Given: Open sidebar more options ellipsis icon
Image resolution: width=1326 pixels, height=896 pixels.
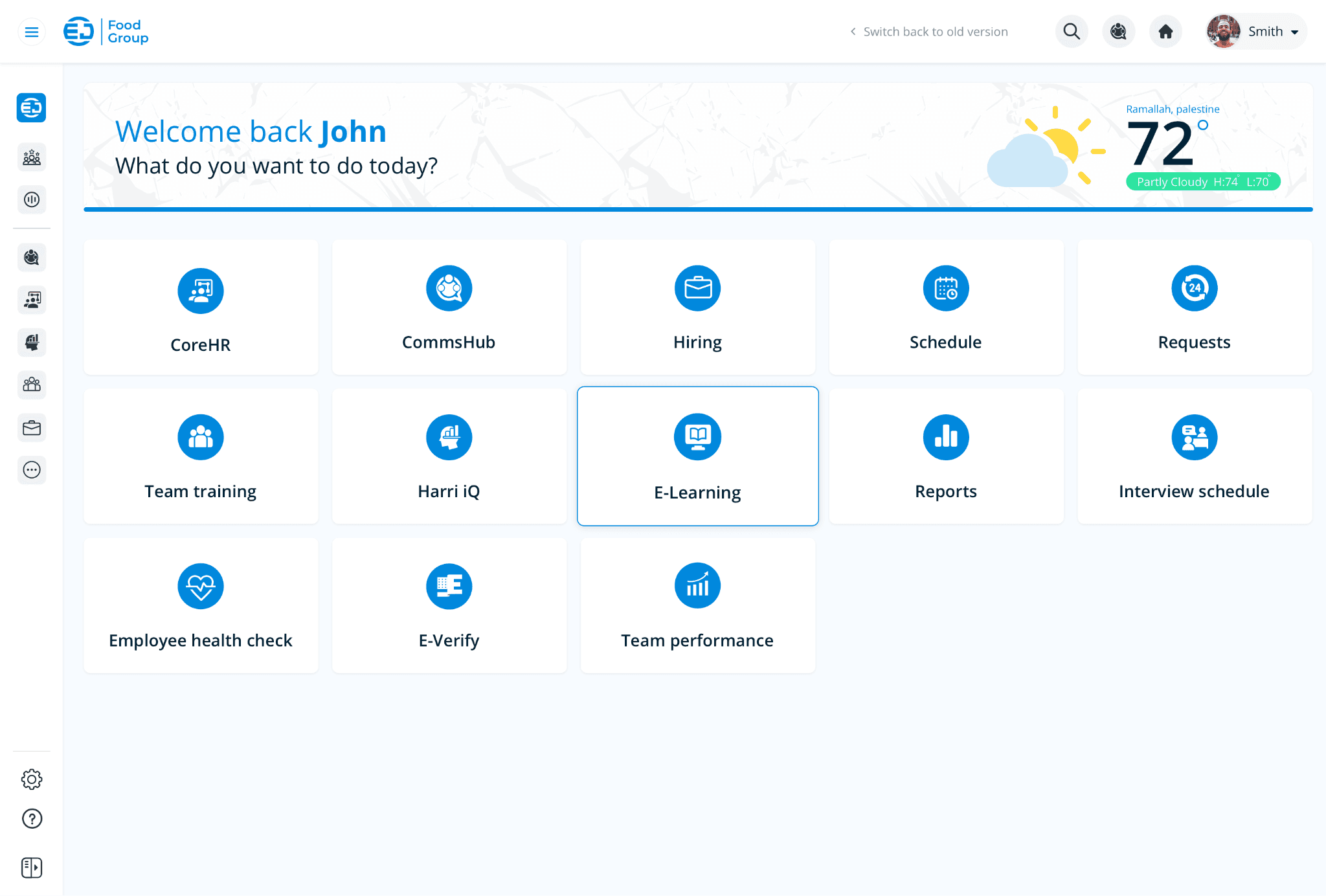Looking at the screenshot, I should point(32,470).
